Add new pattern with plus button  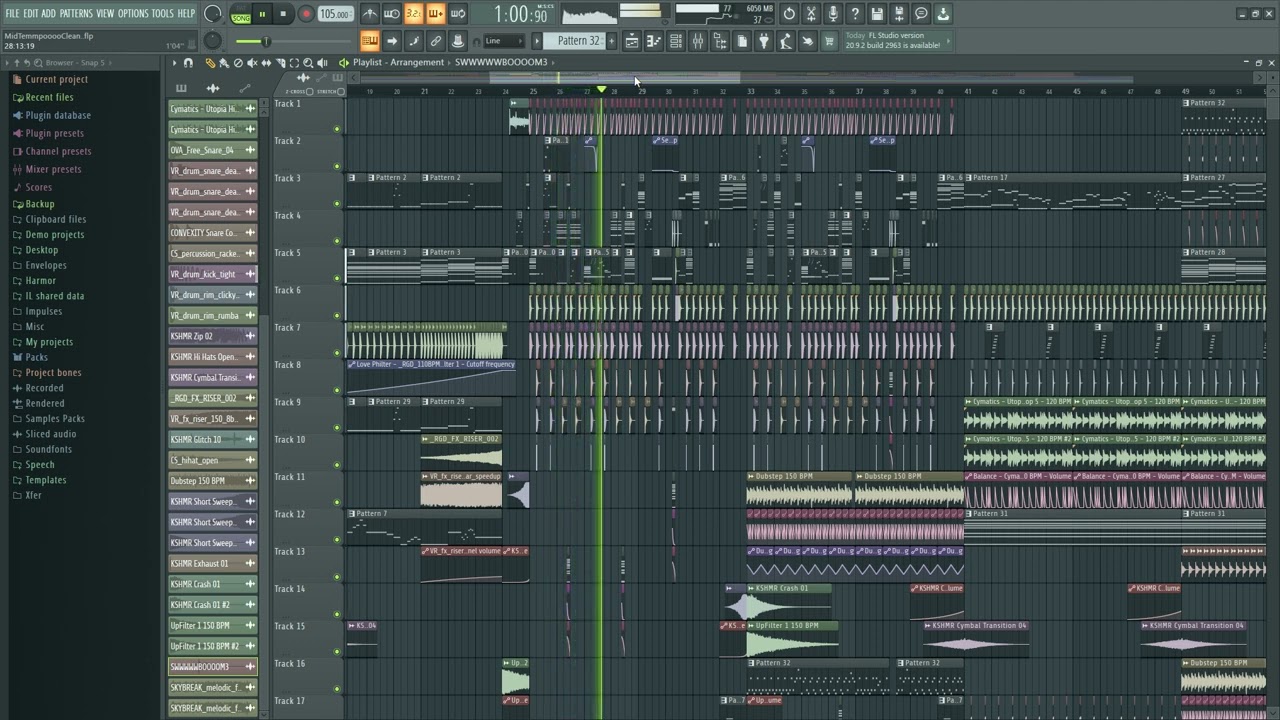point(611,41)
